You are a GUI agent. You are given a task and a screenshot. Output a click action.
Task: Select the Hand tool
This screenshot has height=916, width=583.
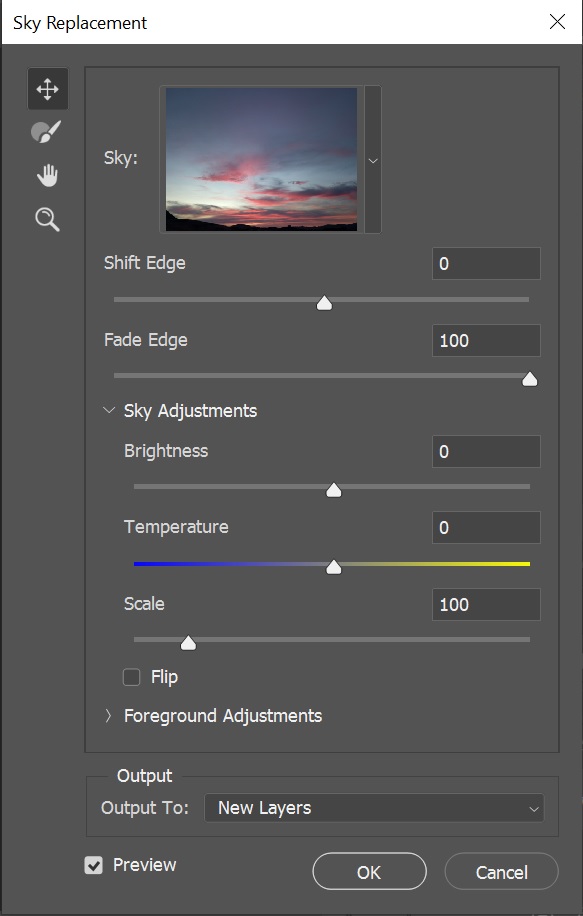[x=47, y=175]
